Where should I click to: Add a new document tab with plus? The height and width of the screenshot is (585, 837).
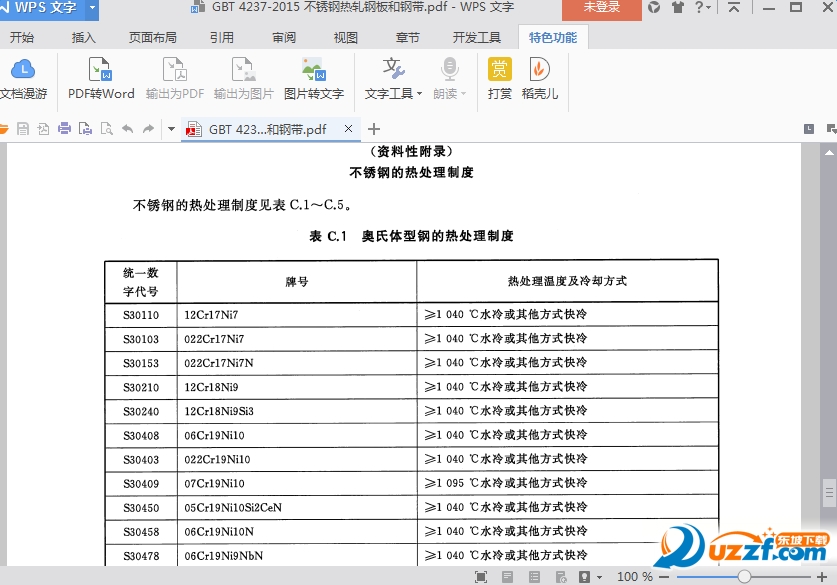click(x=374, y=129)
